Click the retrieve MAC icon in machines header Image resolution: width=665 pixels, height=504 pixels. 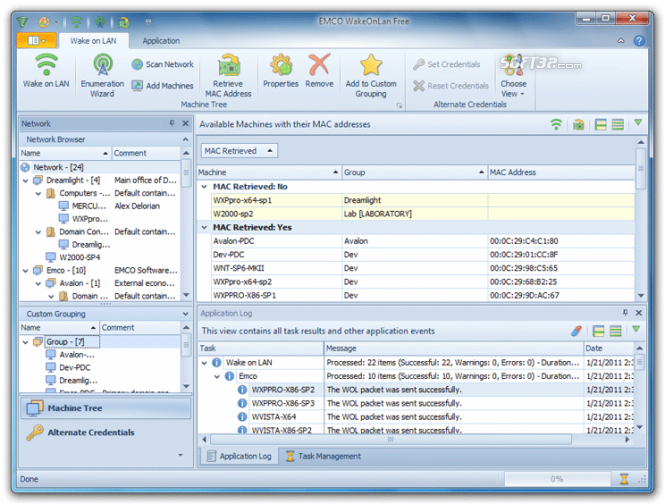(x=578, y=124)
